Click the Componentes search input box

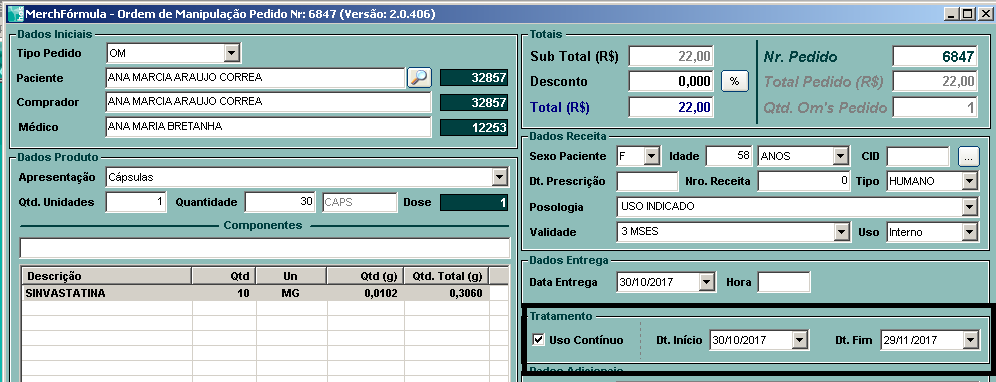265,248
